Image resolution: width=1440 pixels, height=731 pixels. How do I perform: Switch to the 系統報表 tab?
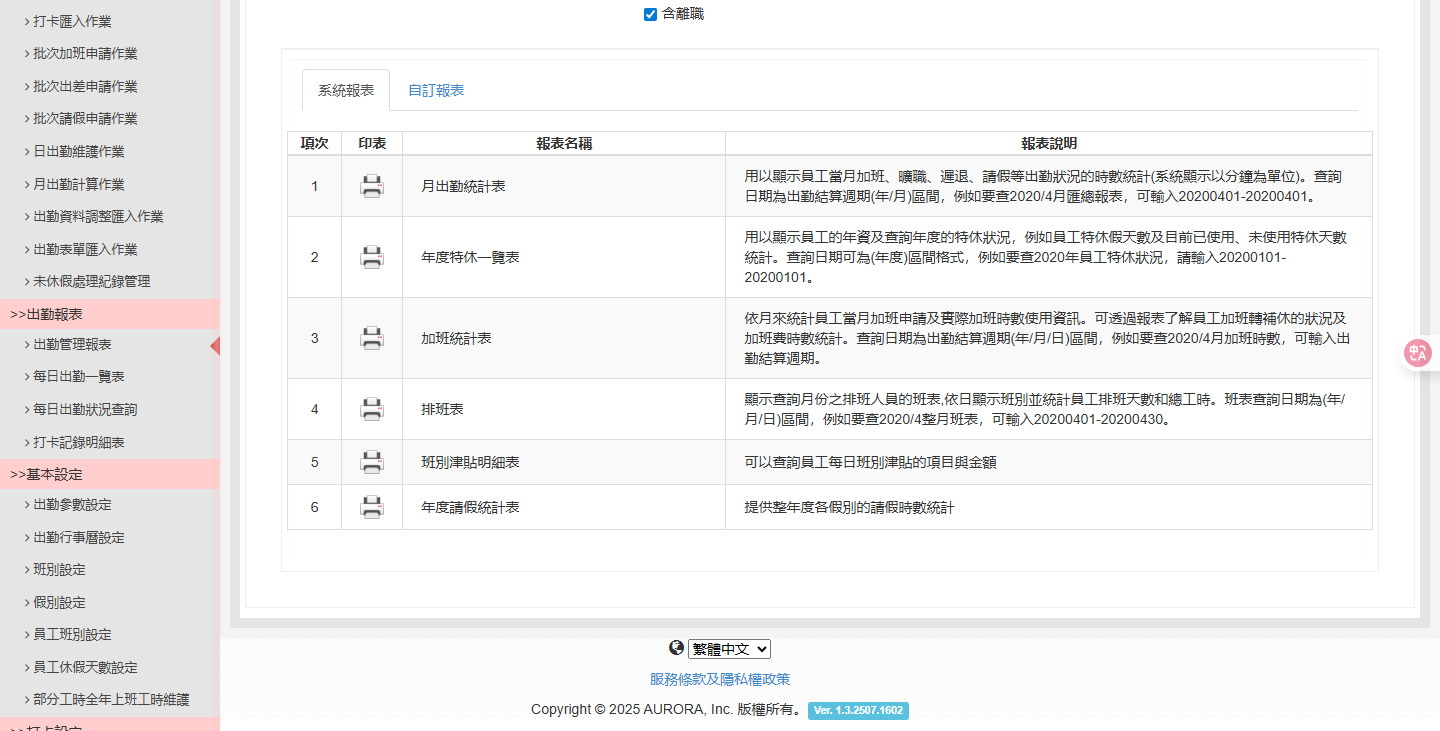pyautogui.click(x=346, y=90)
